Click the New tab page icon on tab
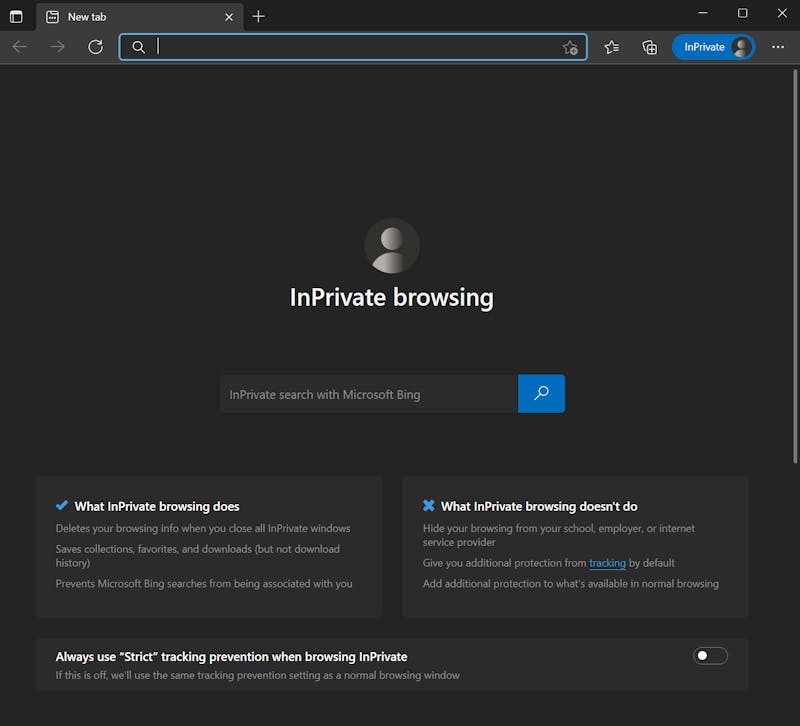This screenshot has width=800, height=726. pyautogui.click(x=52, y=17)
